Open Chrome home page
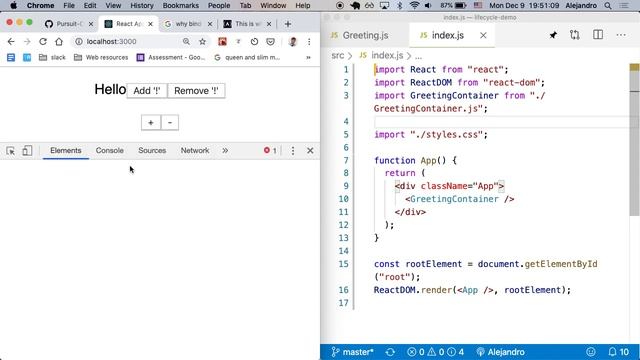Image resolution: width=640 pixels, height=360 pixels. [x=59, y=42]
